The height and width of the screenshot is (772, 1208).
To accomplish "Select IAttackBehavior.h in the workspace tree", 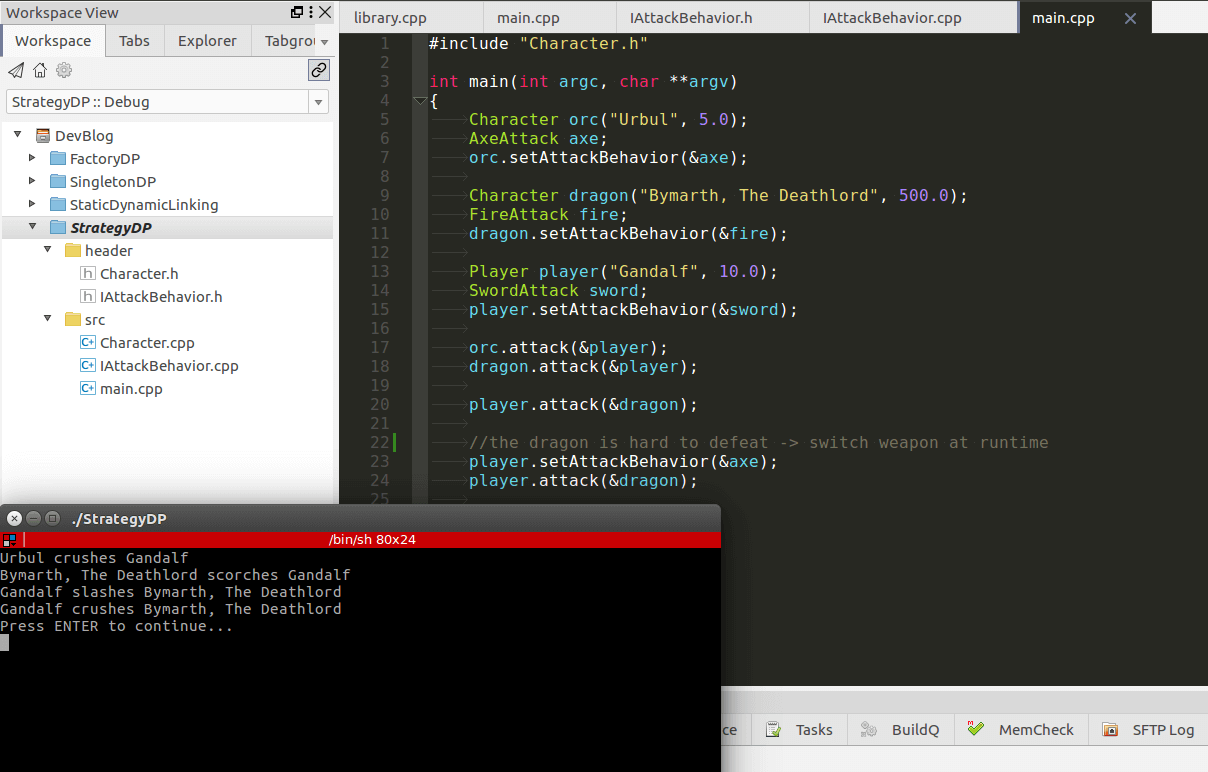I will point(160,297).
